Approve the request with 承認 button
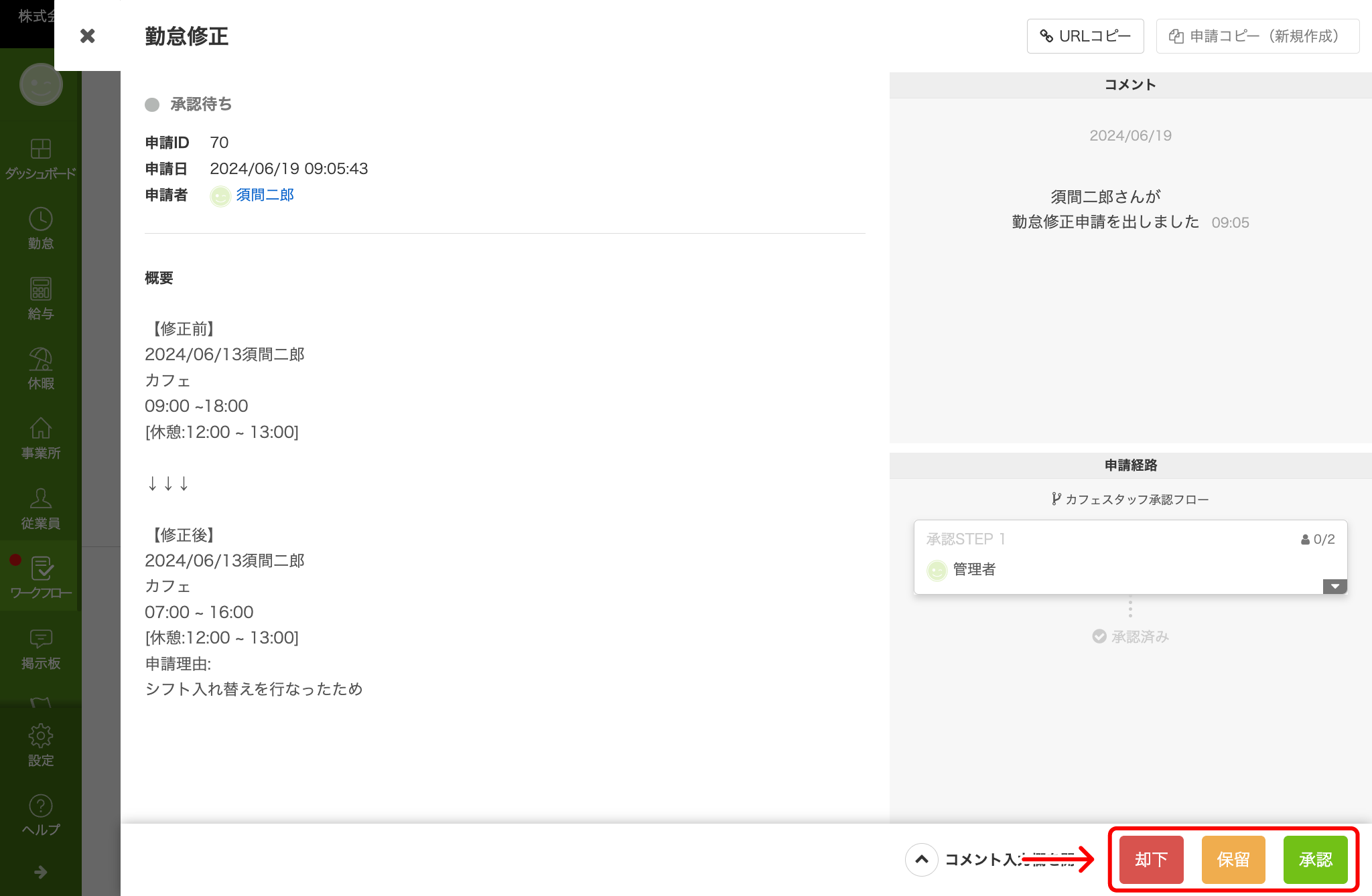 click(x=1315, y=859)
